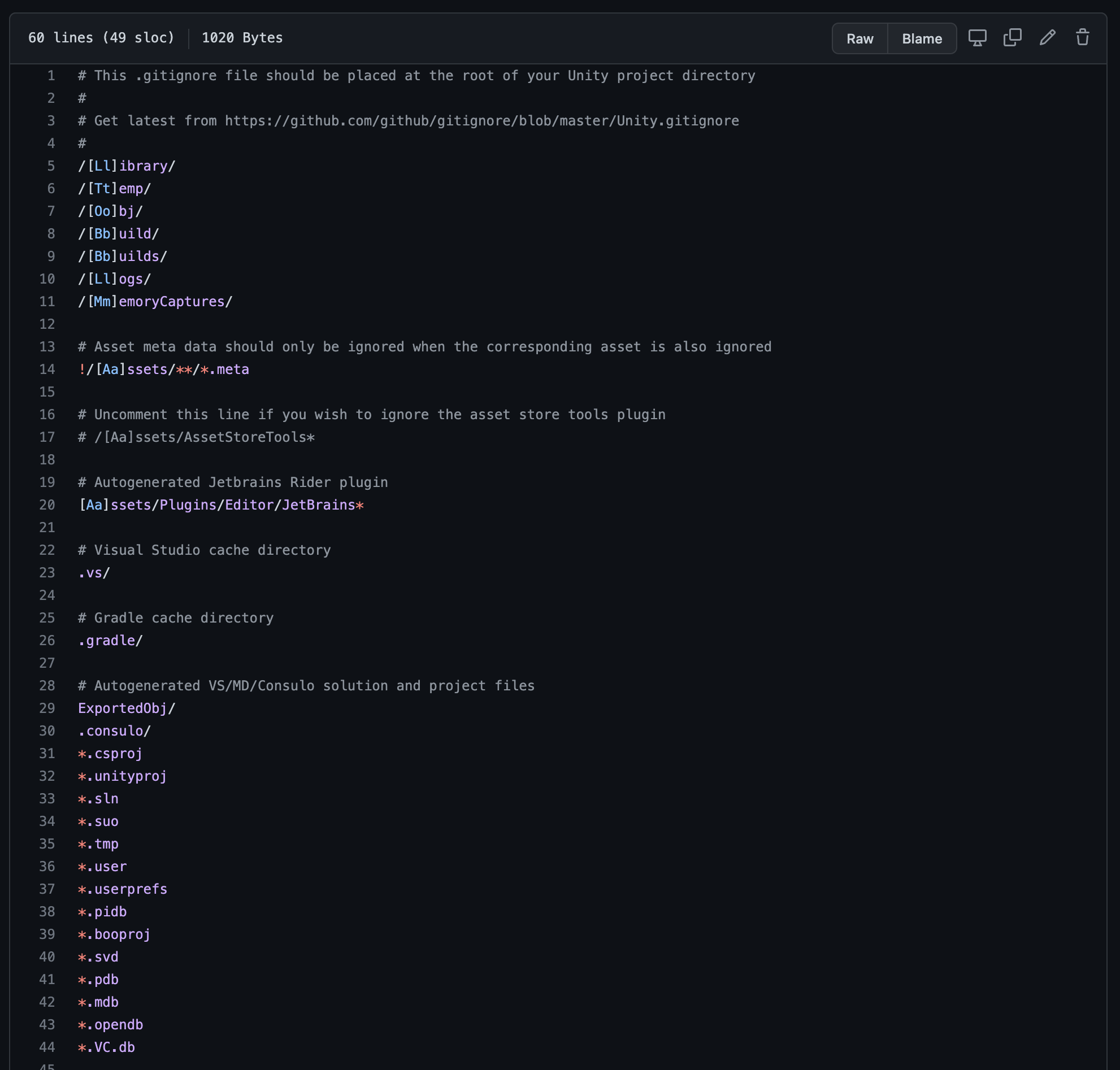1120x1070 pixels.
Task: Click line number 14
Action: [47, 369]
